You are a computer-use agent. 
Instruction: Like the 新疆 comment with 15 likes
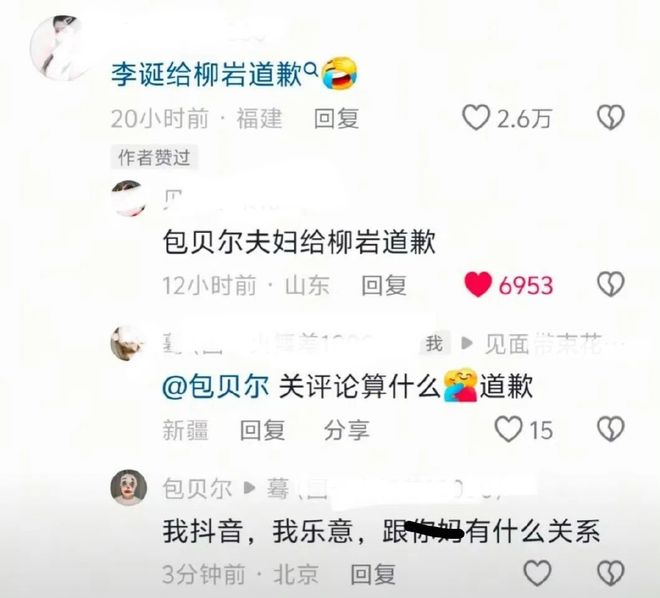[x=508, y=429]
